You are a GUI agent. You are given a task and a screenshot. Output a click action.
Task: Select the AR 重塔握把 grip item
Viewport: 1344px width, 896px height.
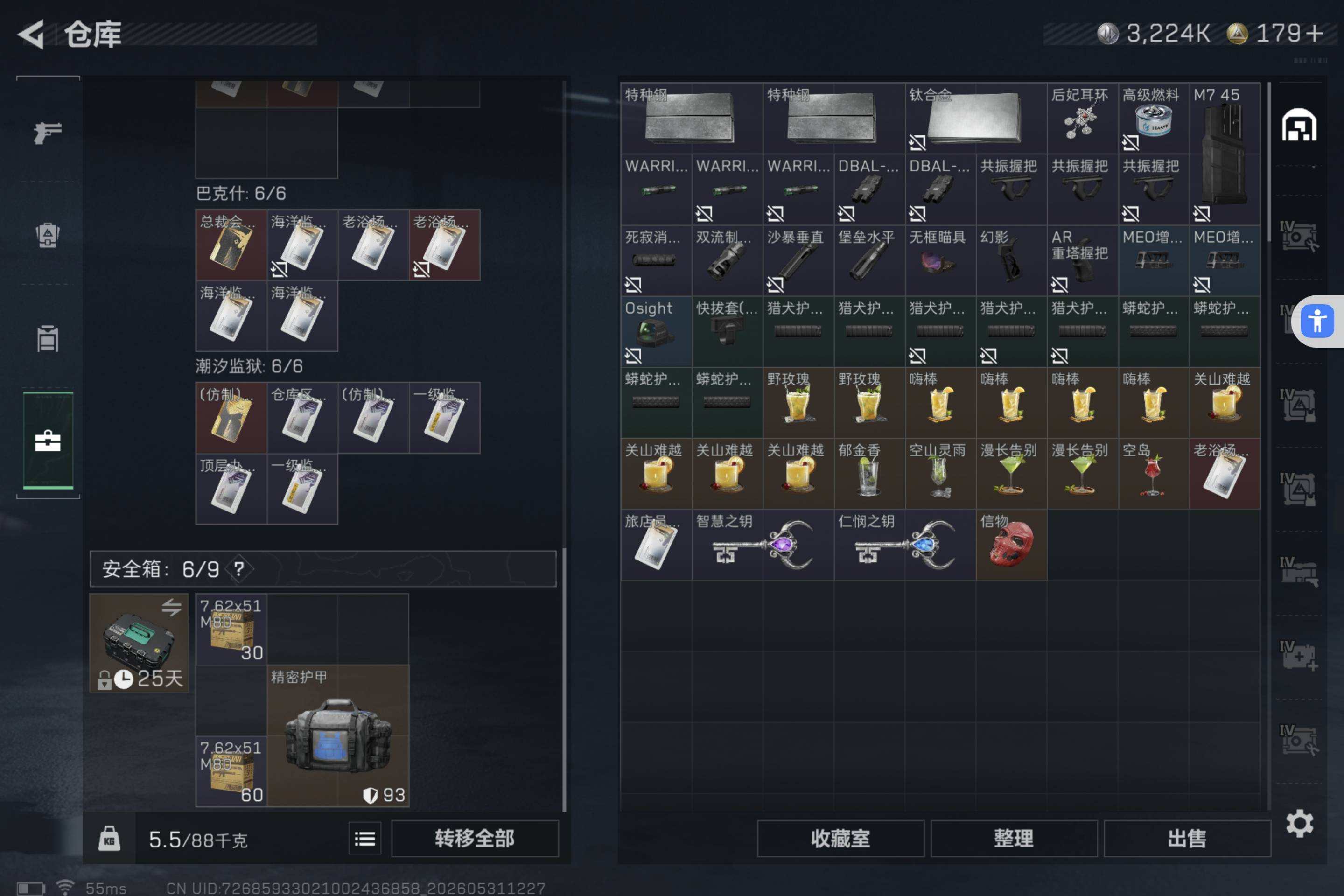tap(1082, 260)
